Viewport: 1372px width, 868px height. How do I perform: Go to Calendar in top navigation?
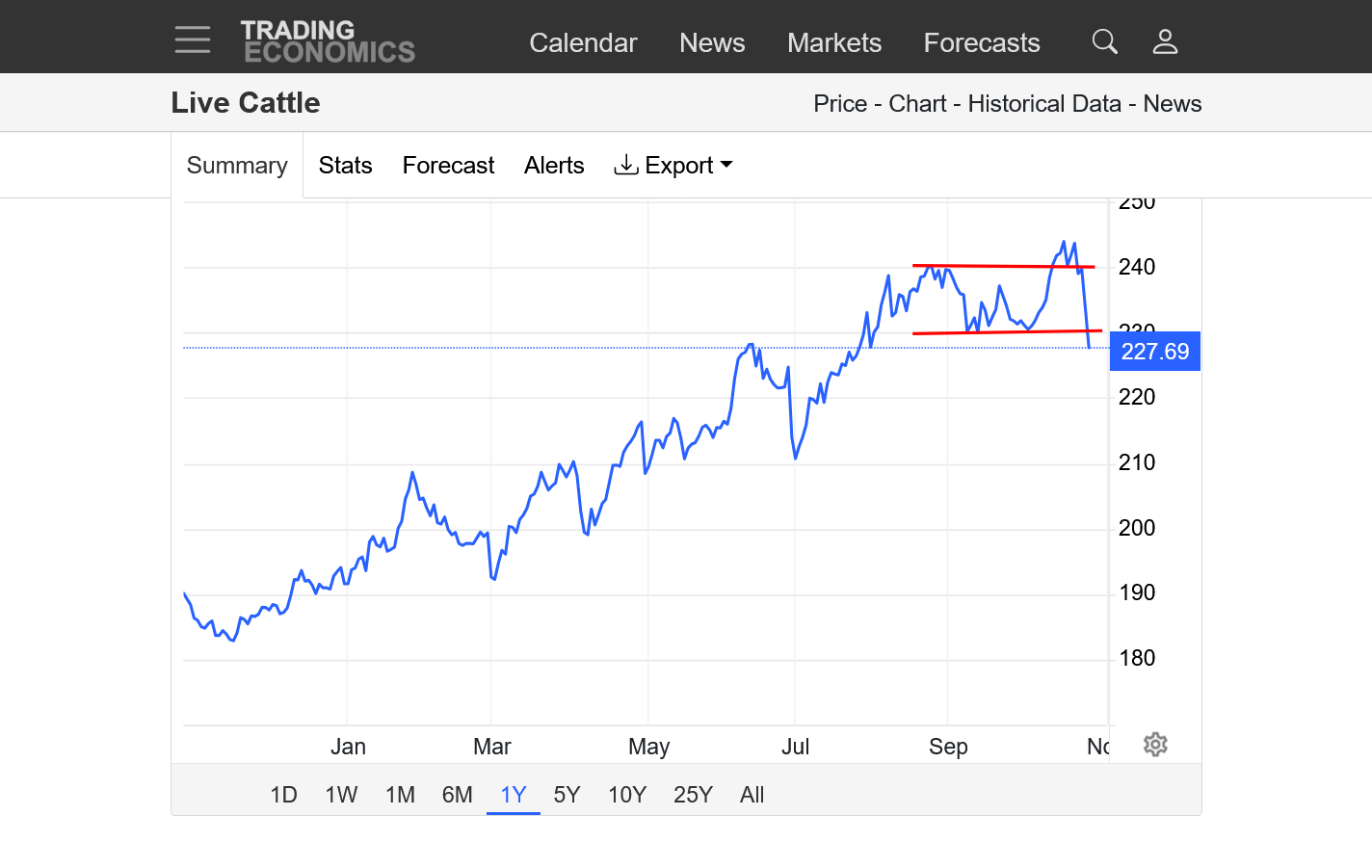tap(583, 43)
